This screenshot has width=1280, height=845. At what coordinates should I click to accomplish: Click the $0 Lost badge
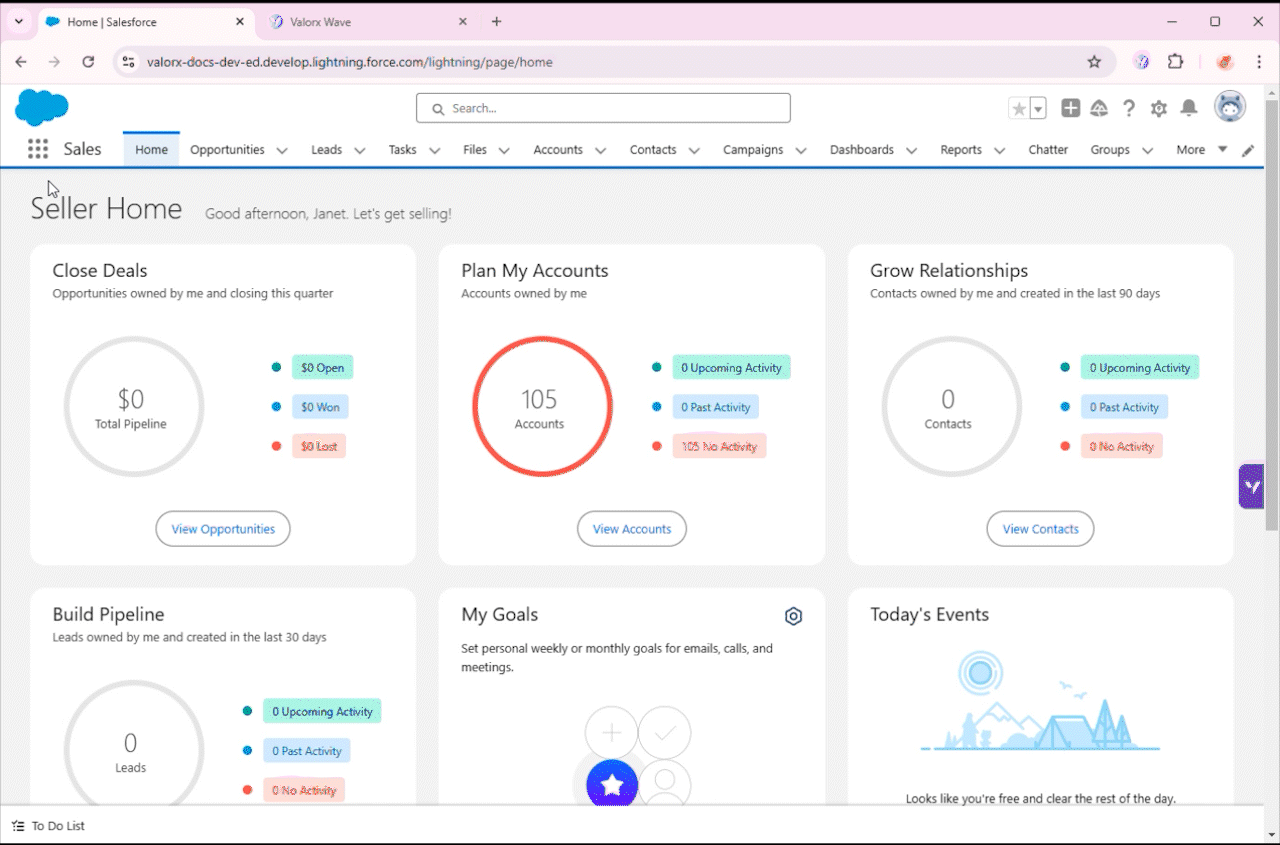(x=319, y=446)
